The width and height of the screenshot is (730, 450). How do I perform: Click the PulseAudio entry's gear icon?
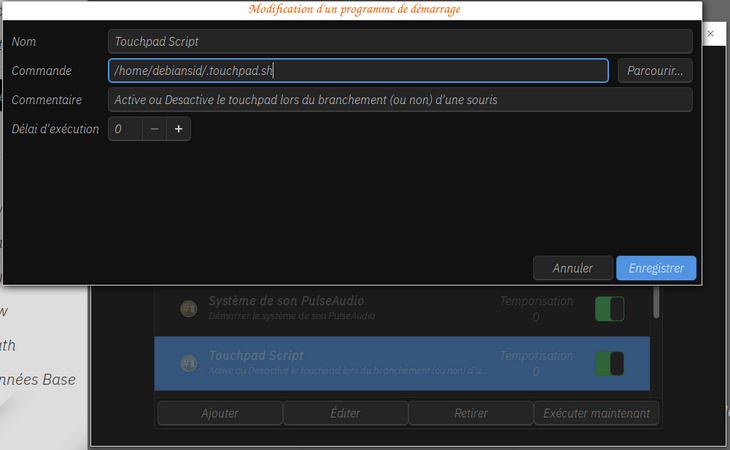pyautogui.click(x=187, y=309)
